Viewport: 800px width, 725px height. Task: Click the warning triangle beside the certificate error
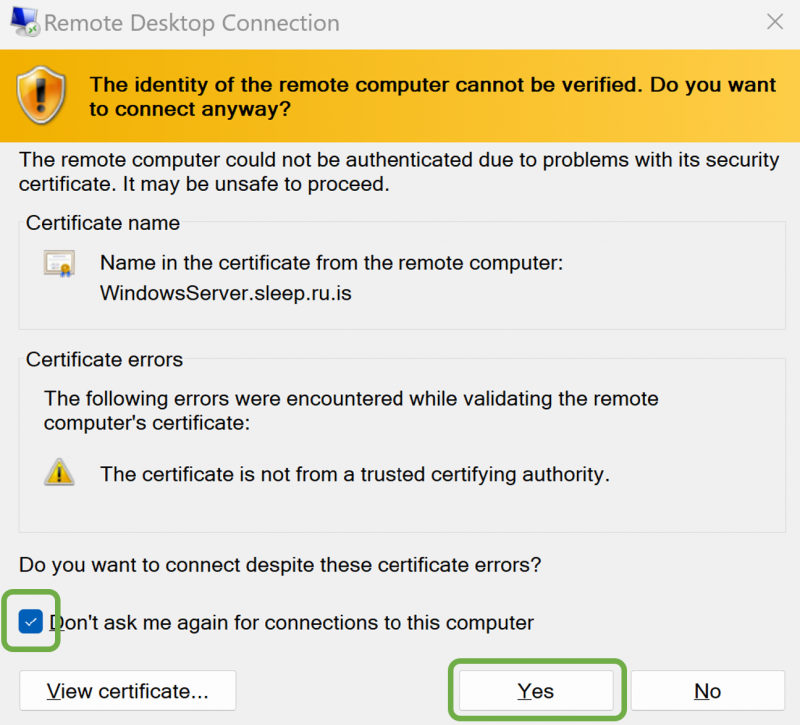coord(59,473)
